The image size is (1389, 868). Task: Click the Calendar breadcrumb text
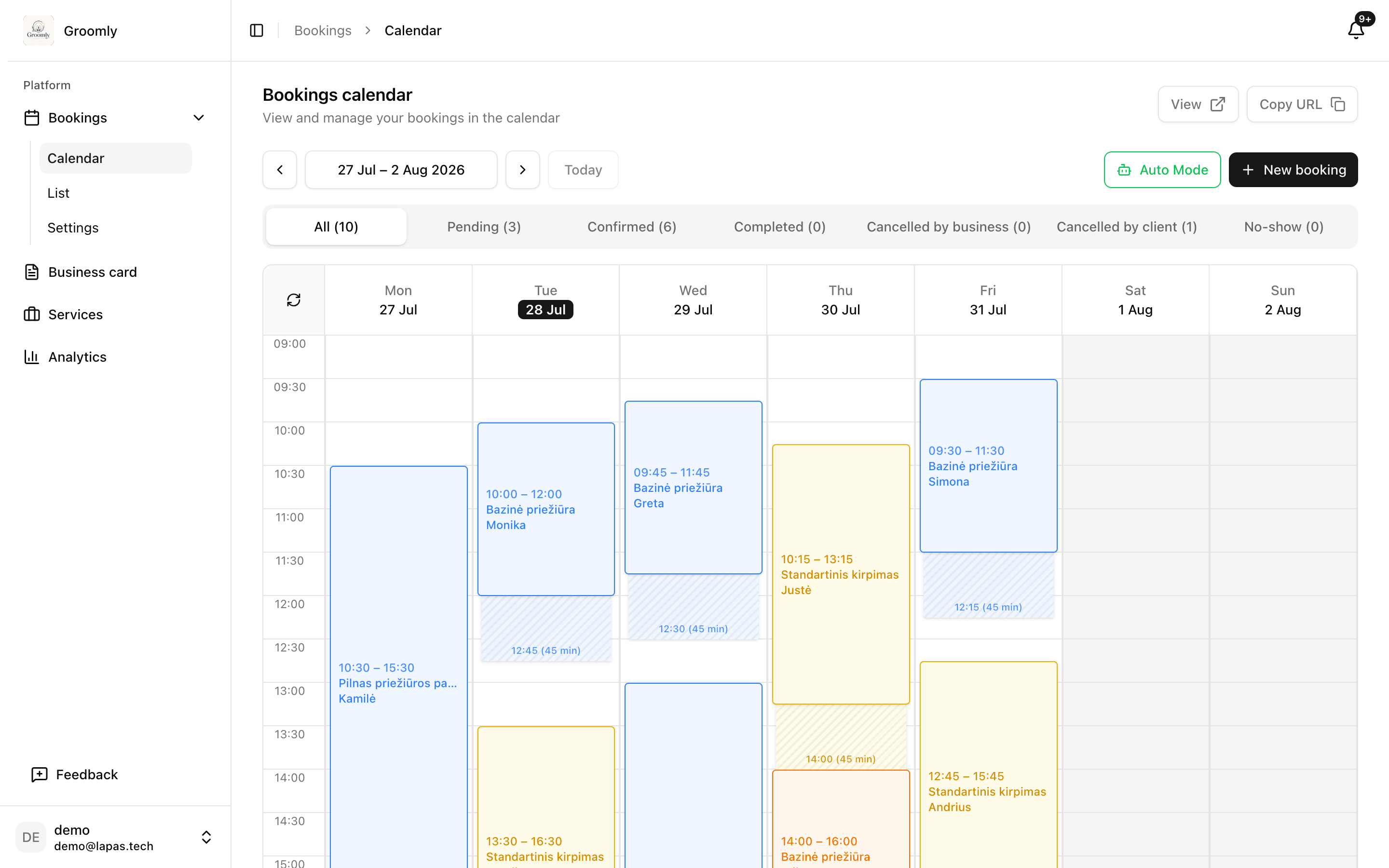coord(413,30)
